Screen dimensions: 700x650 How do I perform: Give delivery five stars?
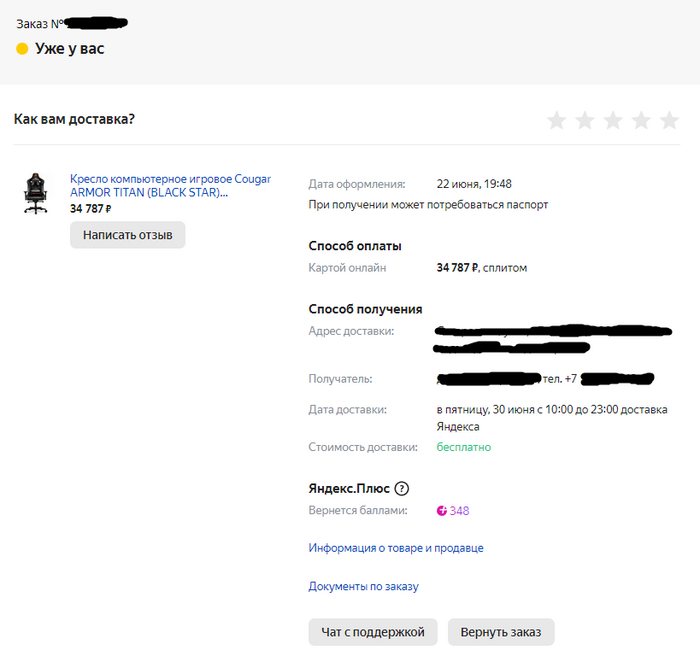[x=669, y=121]
